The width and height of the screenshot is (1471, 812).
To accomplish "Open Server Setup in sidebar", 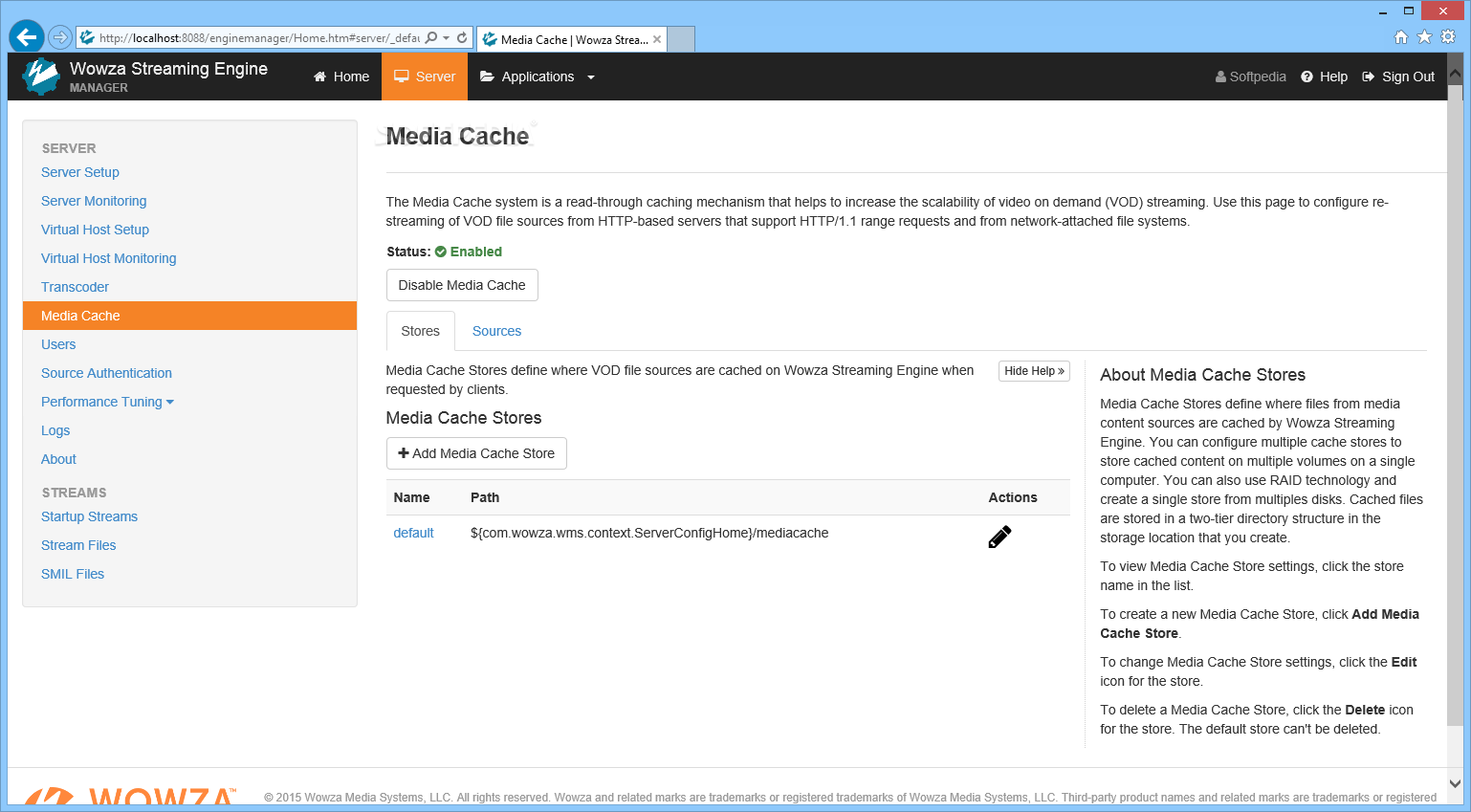I will [80, 172].
